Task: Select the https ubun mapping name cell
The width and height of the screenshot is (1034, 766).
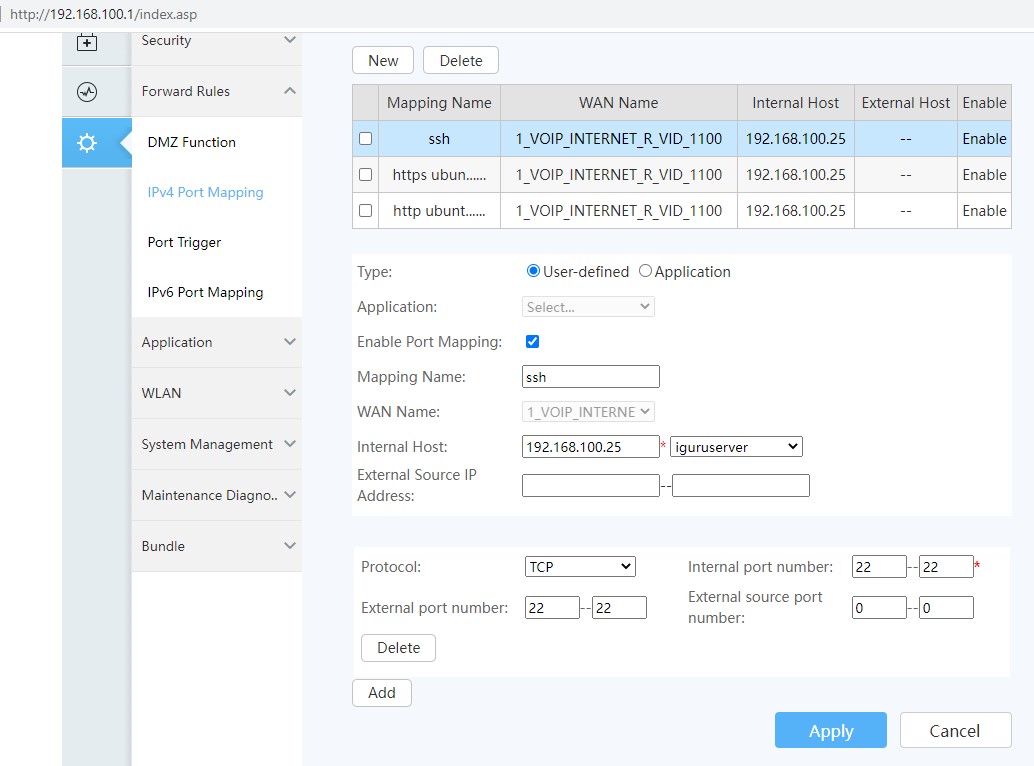Action: tap(439, 175)
